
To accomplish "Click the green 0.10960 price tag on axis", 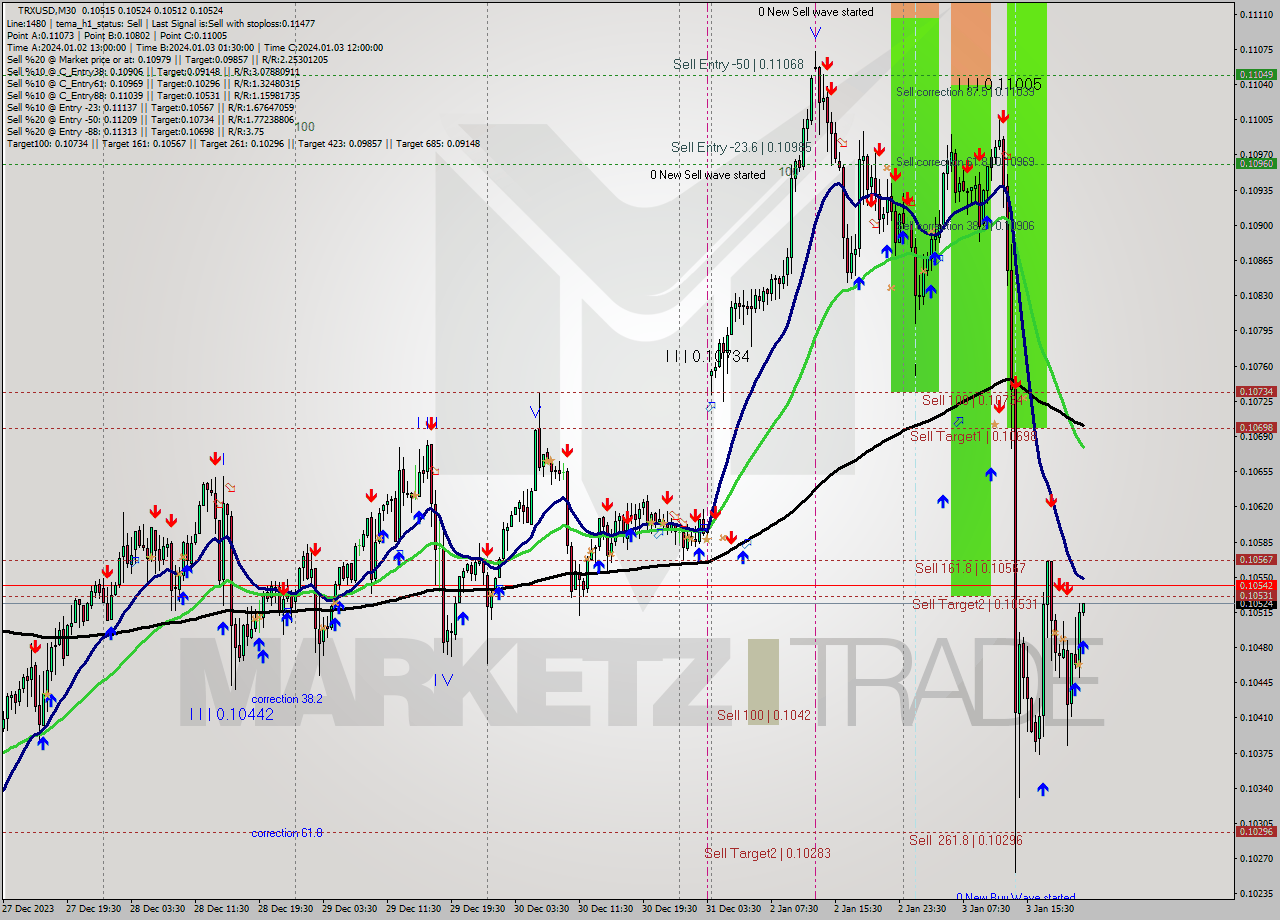I will point(1256,163).
